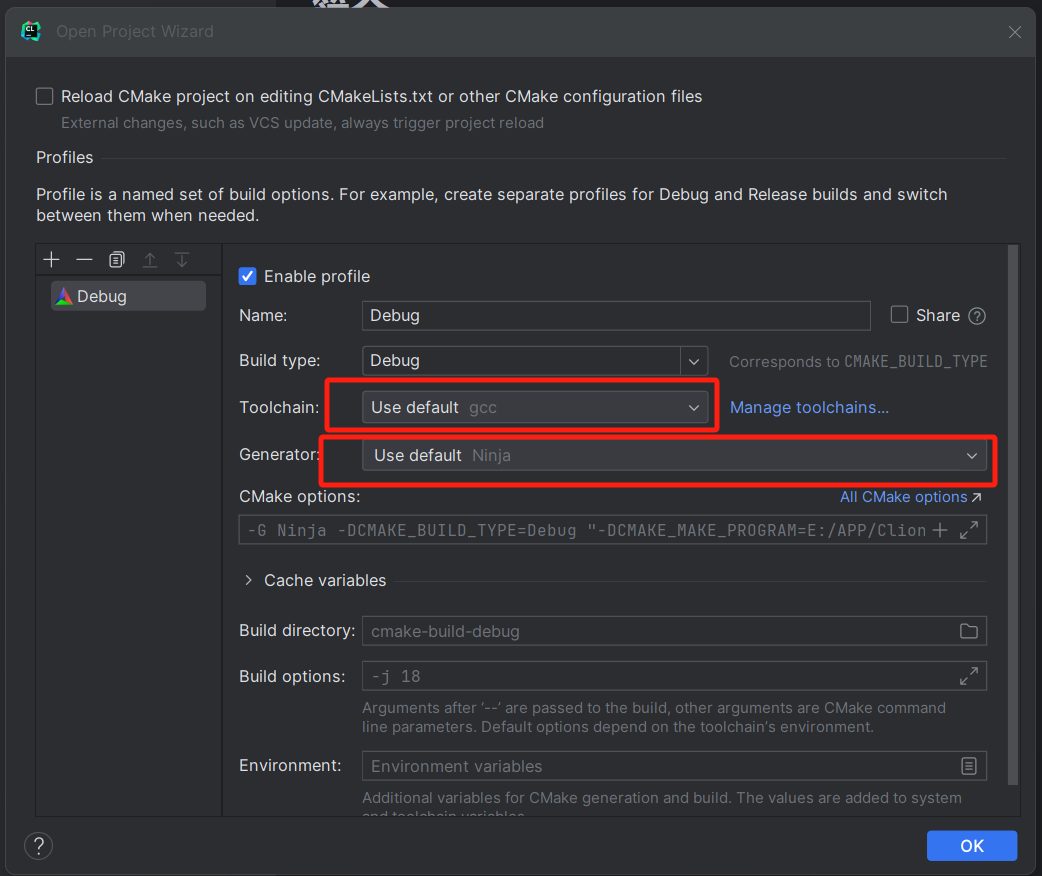Expand the Build options field
The image size is (1042, 876).
pos(969,676)
